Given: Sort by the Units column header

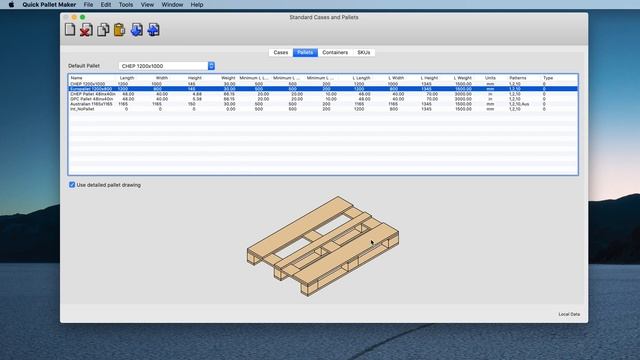Looking at the screenshot, I should pos(490,78).
